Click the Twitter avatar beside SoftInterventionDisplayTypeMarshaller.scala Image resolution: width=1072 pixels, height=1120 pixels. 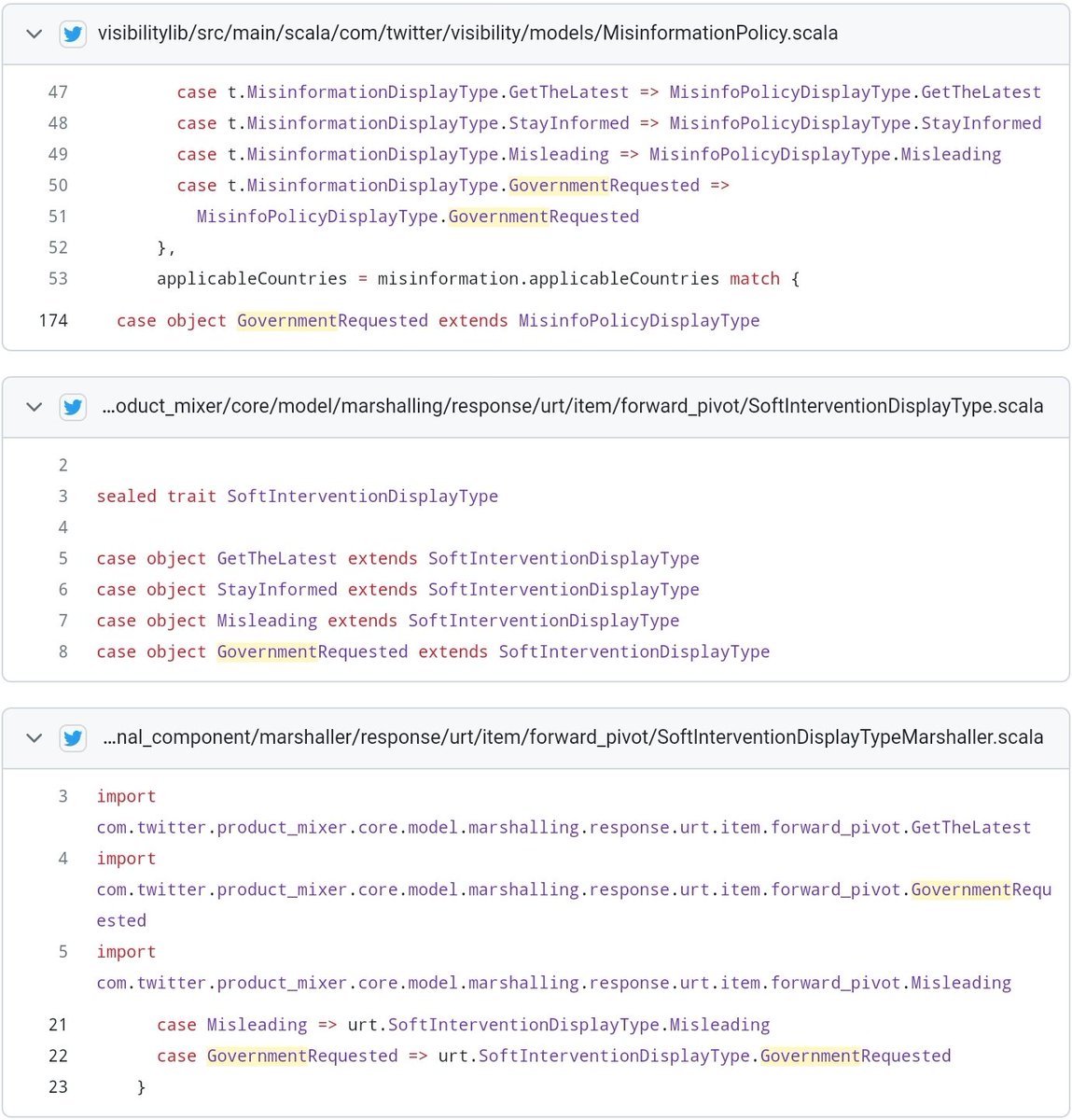click(73, 737)
